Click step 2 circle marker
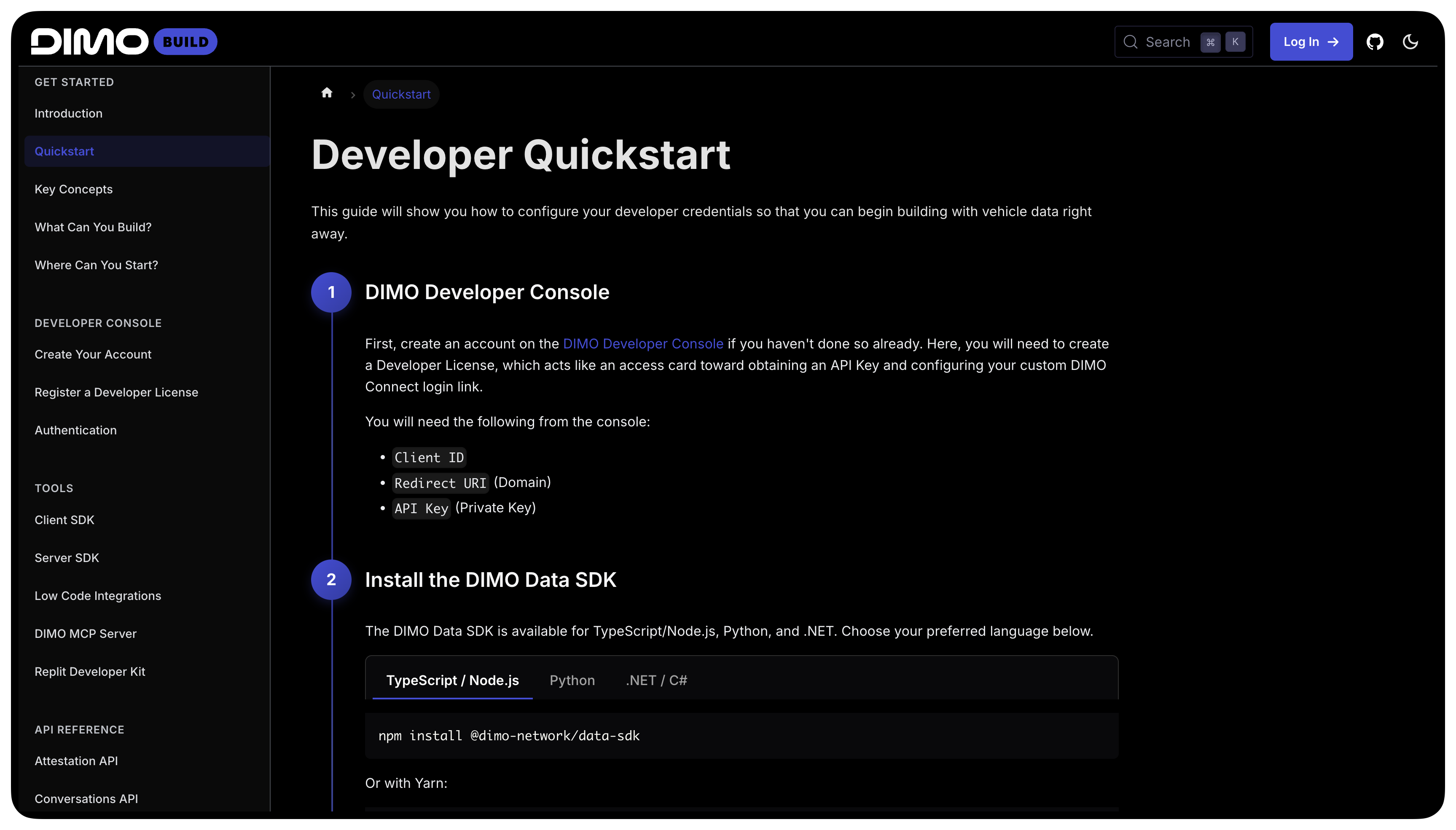 [331, 580]
